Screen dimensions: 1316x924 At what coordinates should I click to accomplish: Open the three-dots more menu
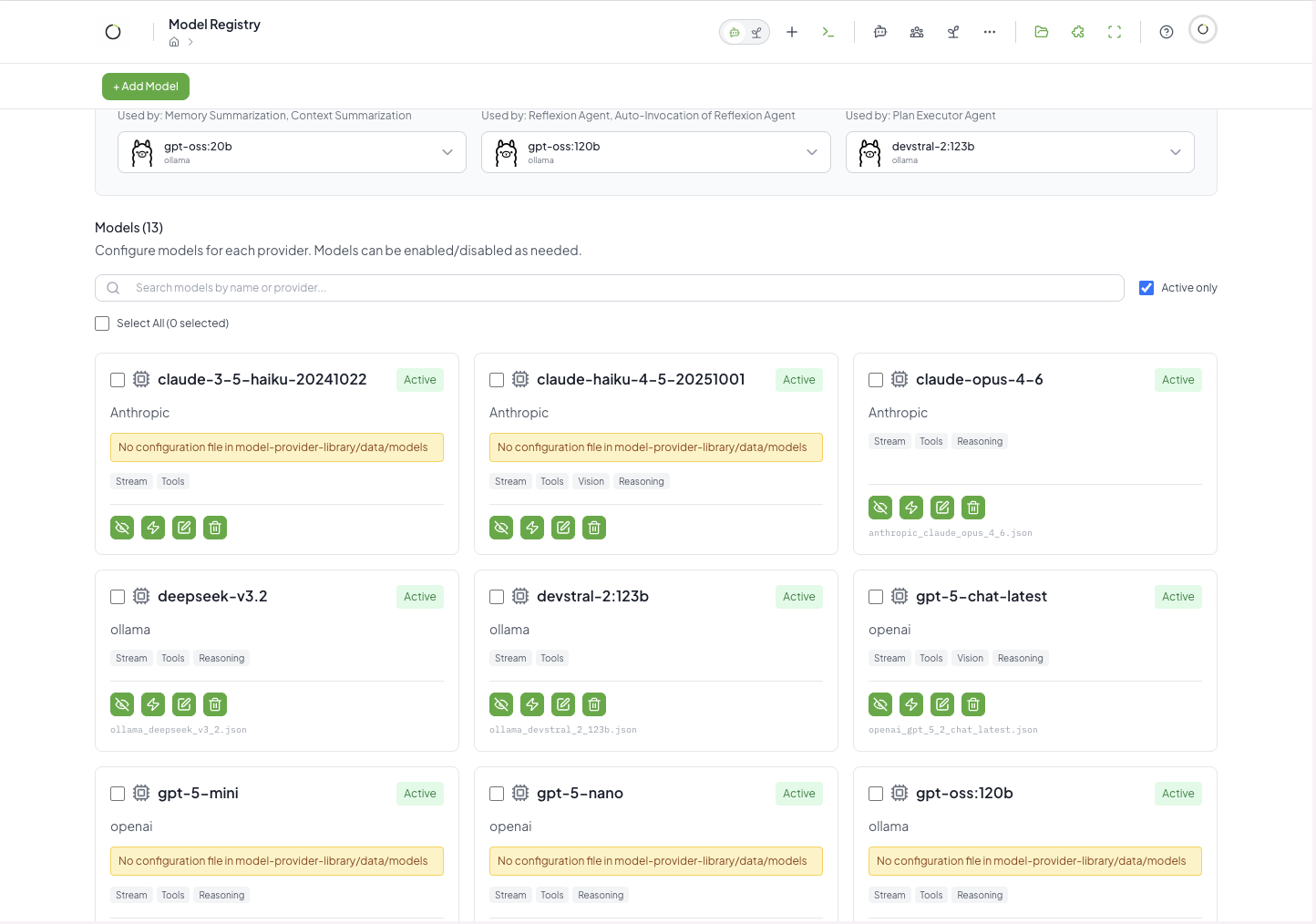click(x=989, y=32)
